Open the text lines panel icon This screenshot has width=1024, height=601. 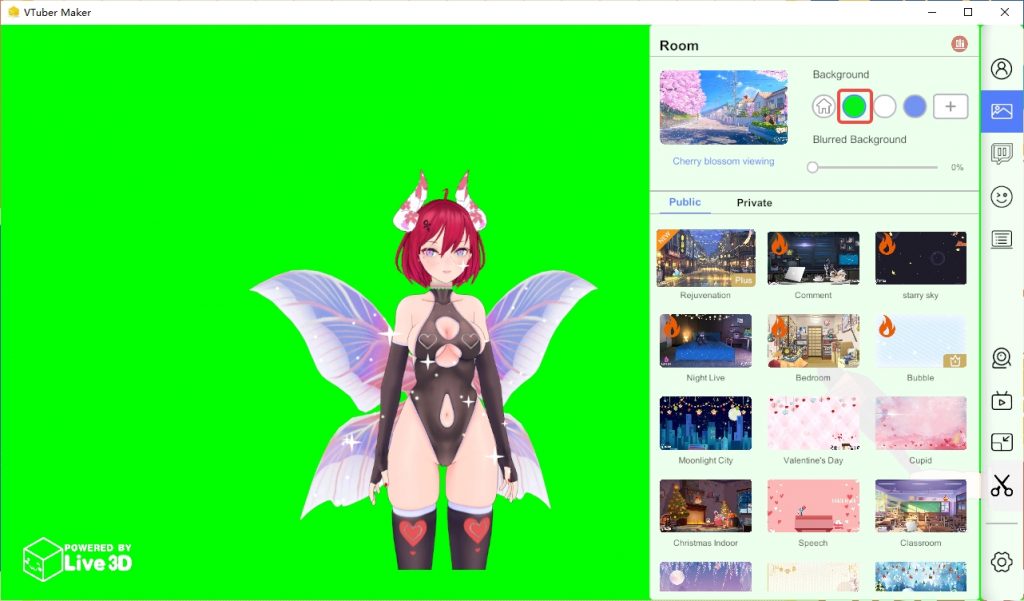pyautogui.click(x=1001, y=238)
